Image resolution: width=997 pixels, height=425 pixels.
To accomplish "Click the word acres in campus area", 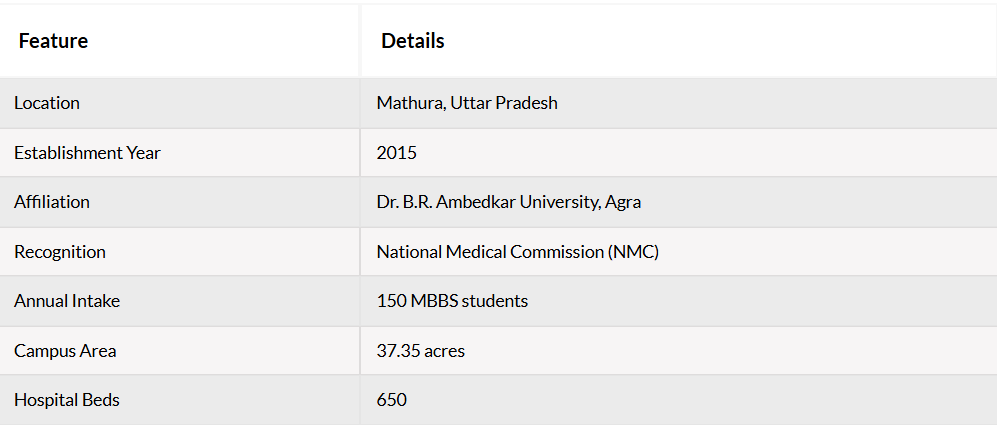I will pos(444,352).
